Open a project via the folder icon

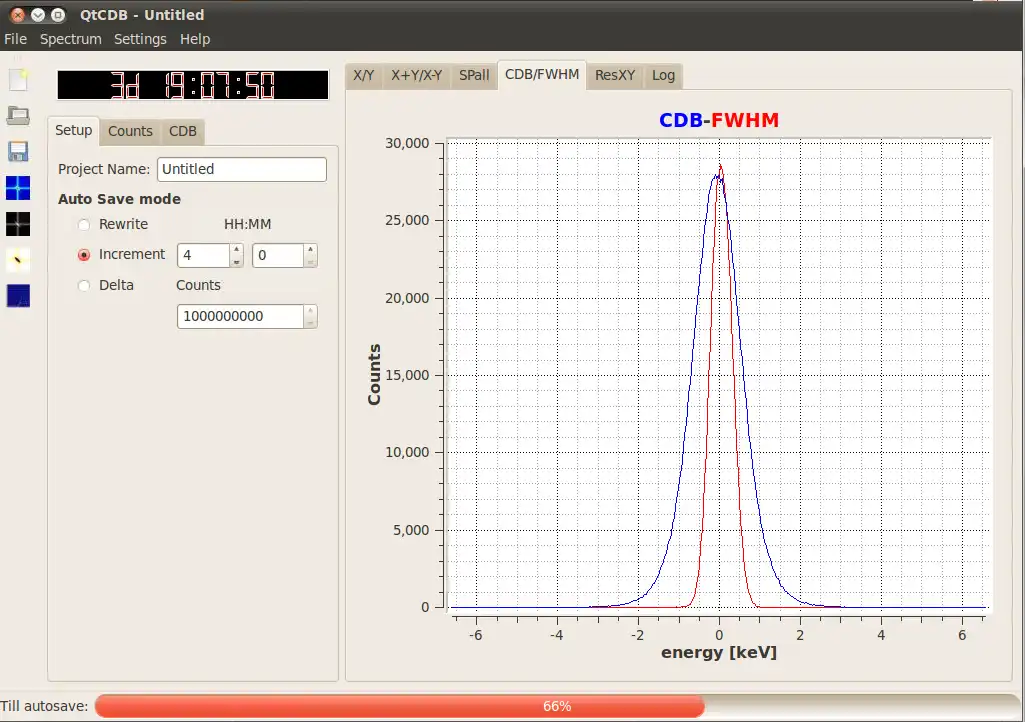pyautogui.click(x=18, y=116)
